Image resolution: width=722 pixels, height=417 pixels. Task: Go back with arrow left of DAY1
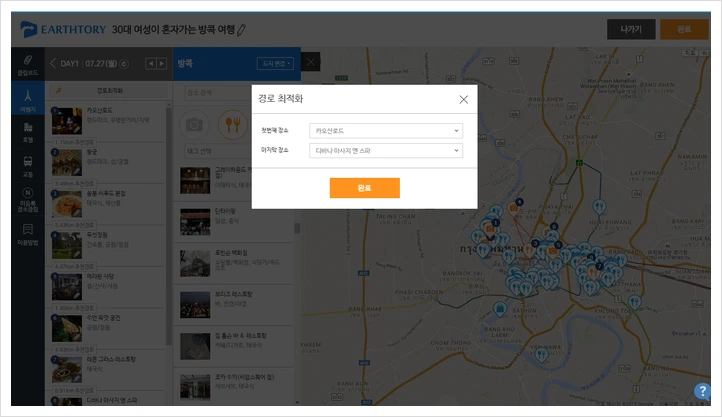click(52, 64)
